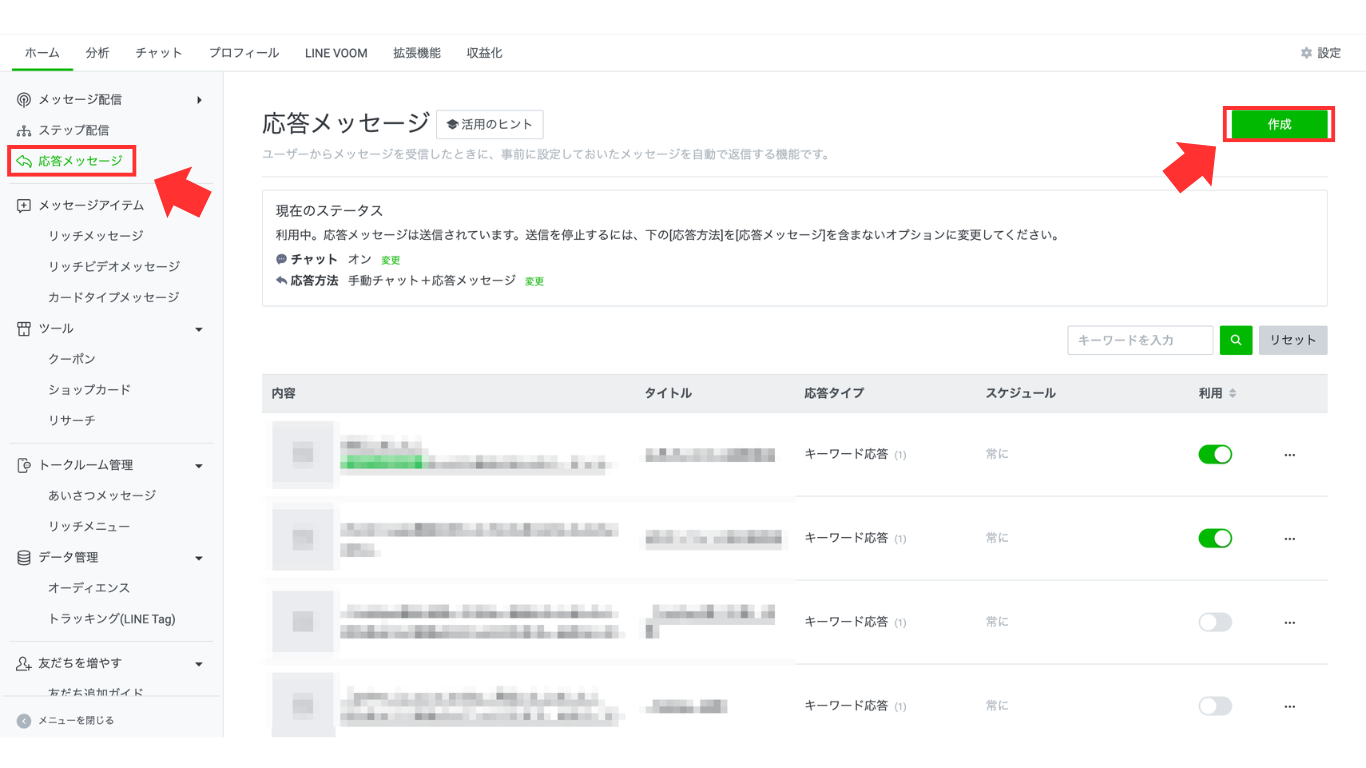The height and width of the screenshot is (768, 1366).
Task: Click メニューを閉じる text at sidebar bottom
Action: point(76,720)
